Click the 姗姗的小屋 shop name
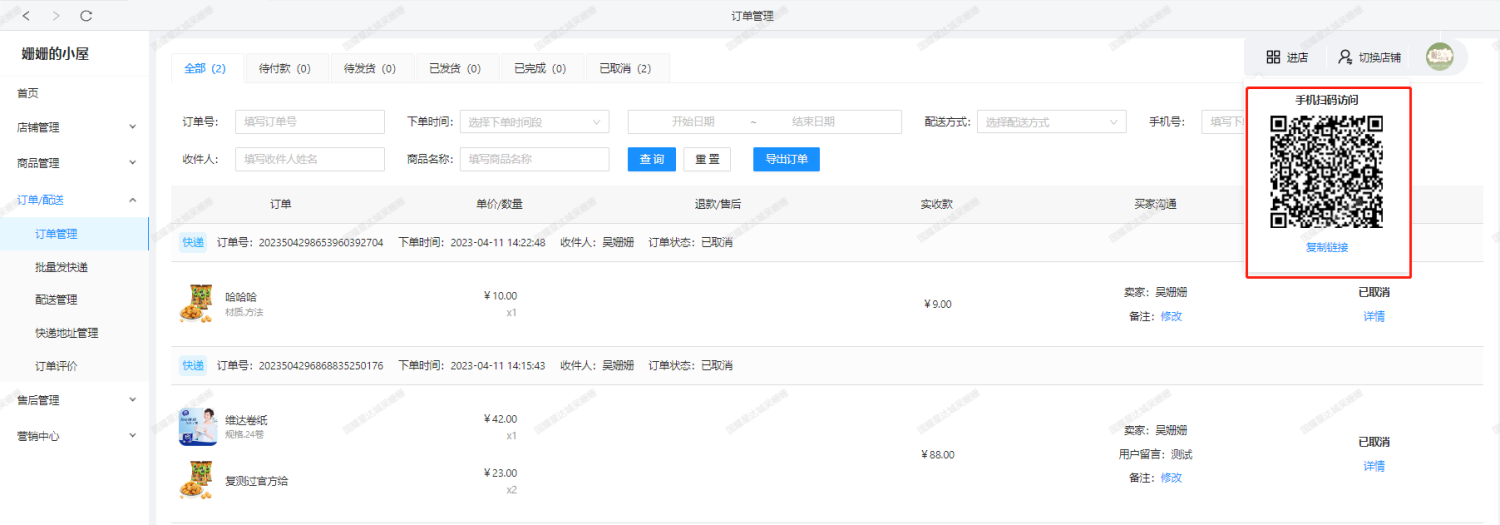Image resolution: width=1500 pixels, height=525 pixels. coord(55,53)
